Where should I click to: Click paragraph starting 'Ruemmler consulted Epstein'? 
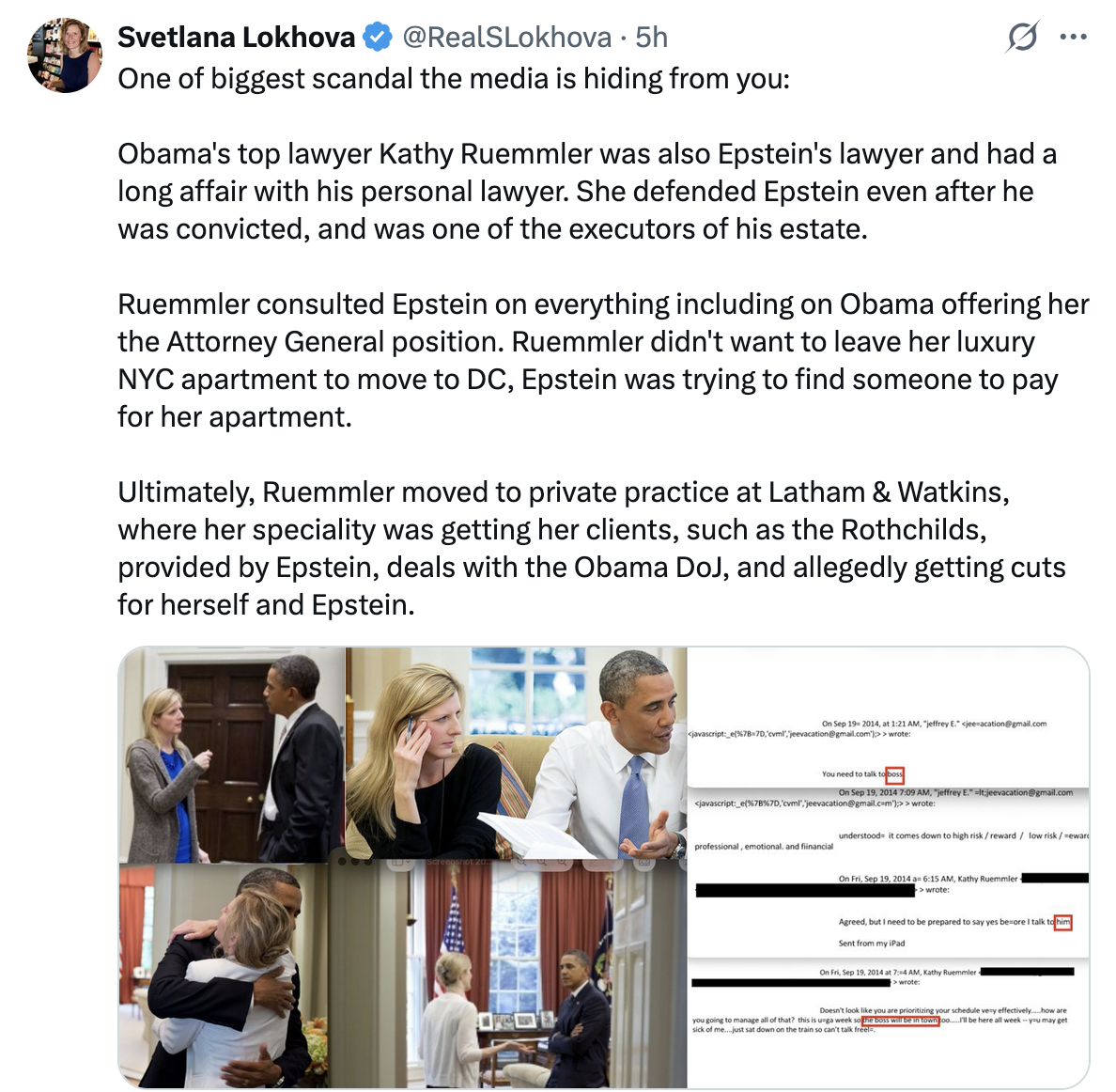[603, 360]
